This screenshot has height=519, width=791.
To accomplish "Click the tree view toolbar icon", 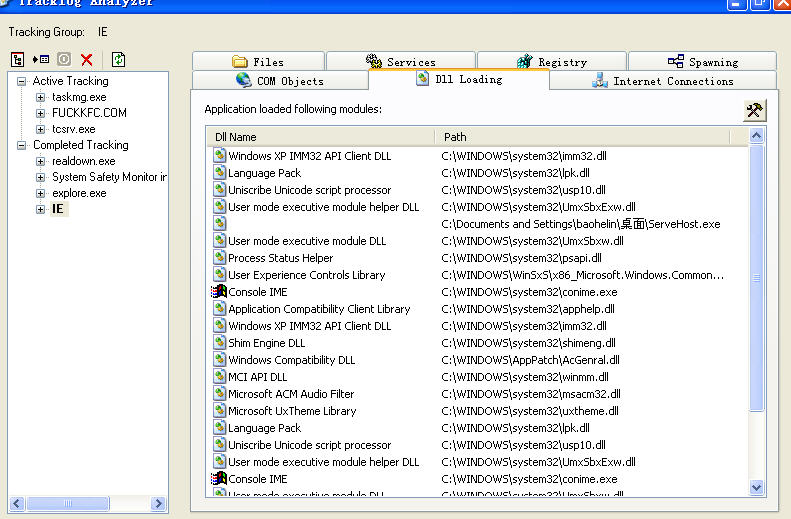I will (x=17, y=60).
